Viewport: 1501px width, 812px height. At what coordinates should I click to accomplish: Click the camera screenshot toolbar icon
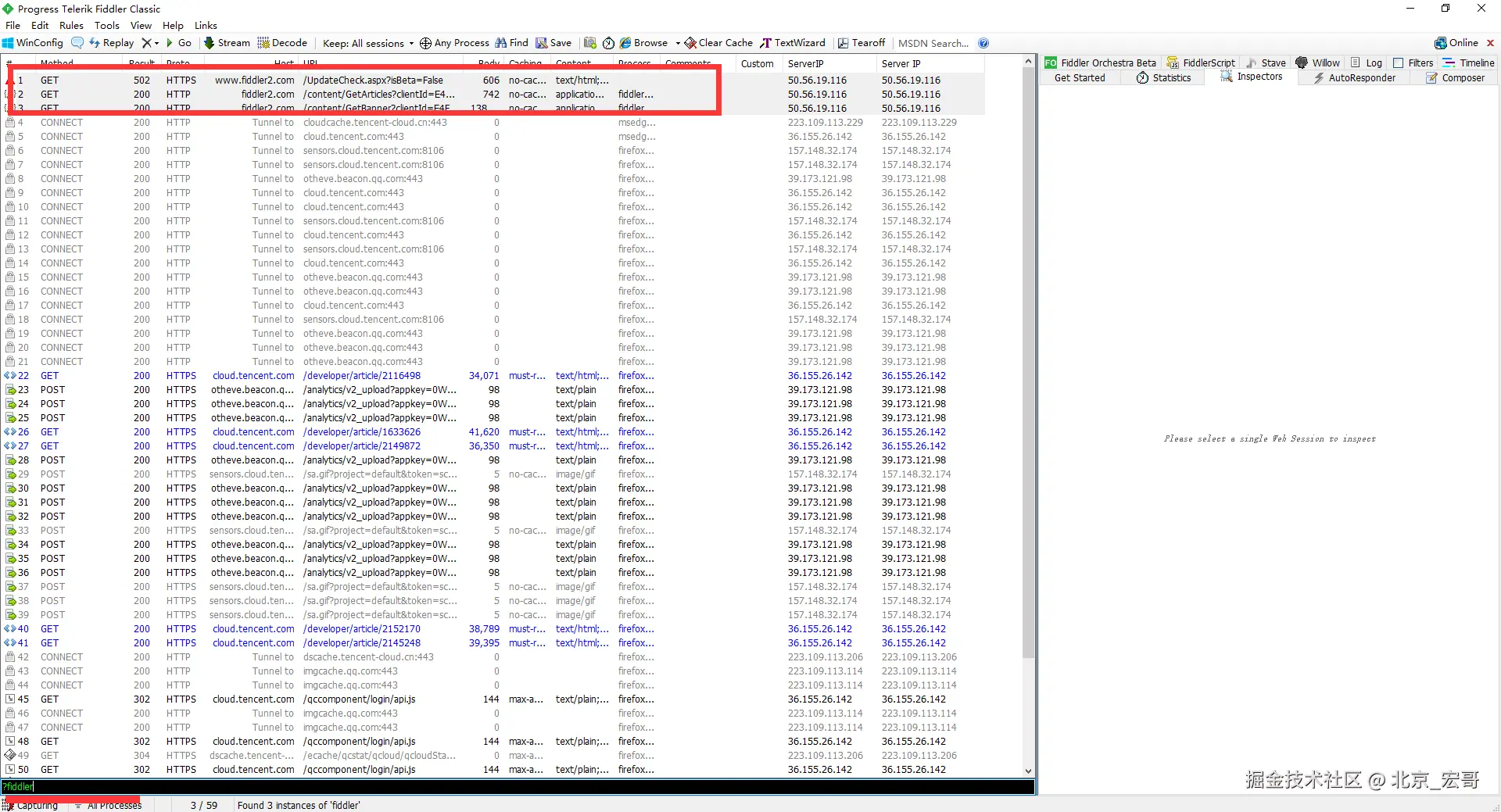(590, 43)
